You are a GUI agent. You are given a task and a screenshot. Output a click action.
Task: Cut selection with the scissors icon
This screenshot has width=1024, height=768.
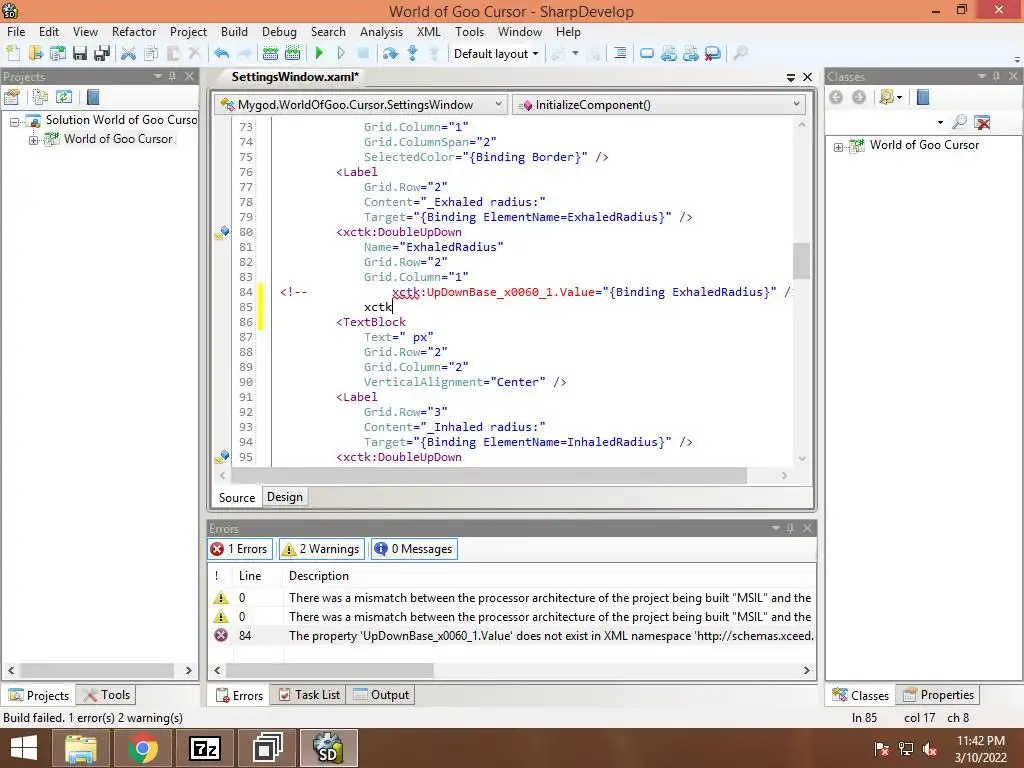tap(129, 54)
